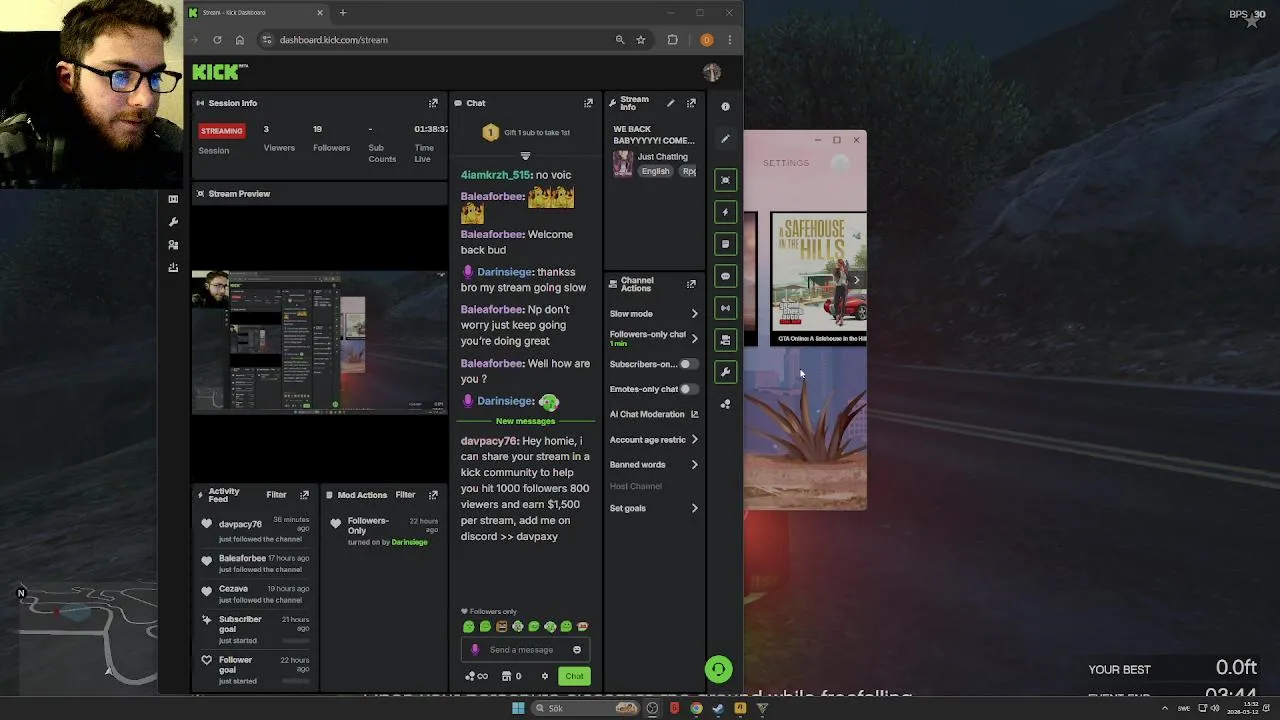This screenshot has width=1280, height=720.
Task: Go to the browser home page
Action: 240,40
